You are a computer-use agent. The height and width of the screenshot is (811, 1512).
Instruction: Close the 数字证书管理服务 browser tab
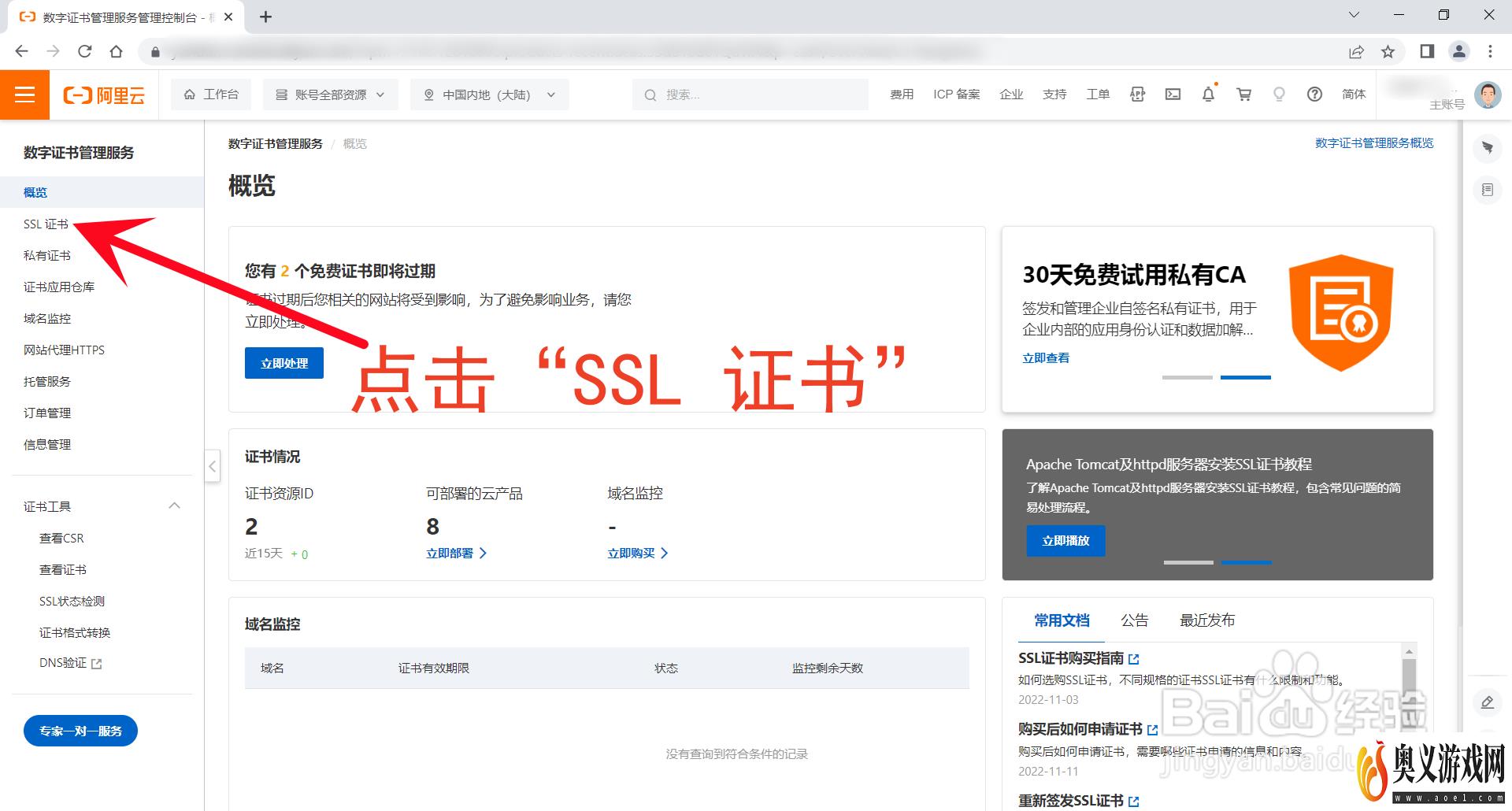tap(228, 17)
